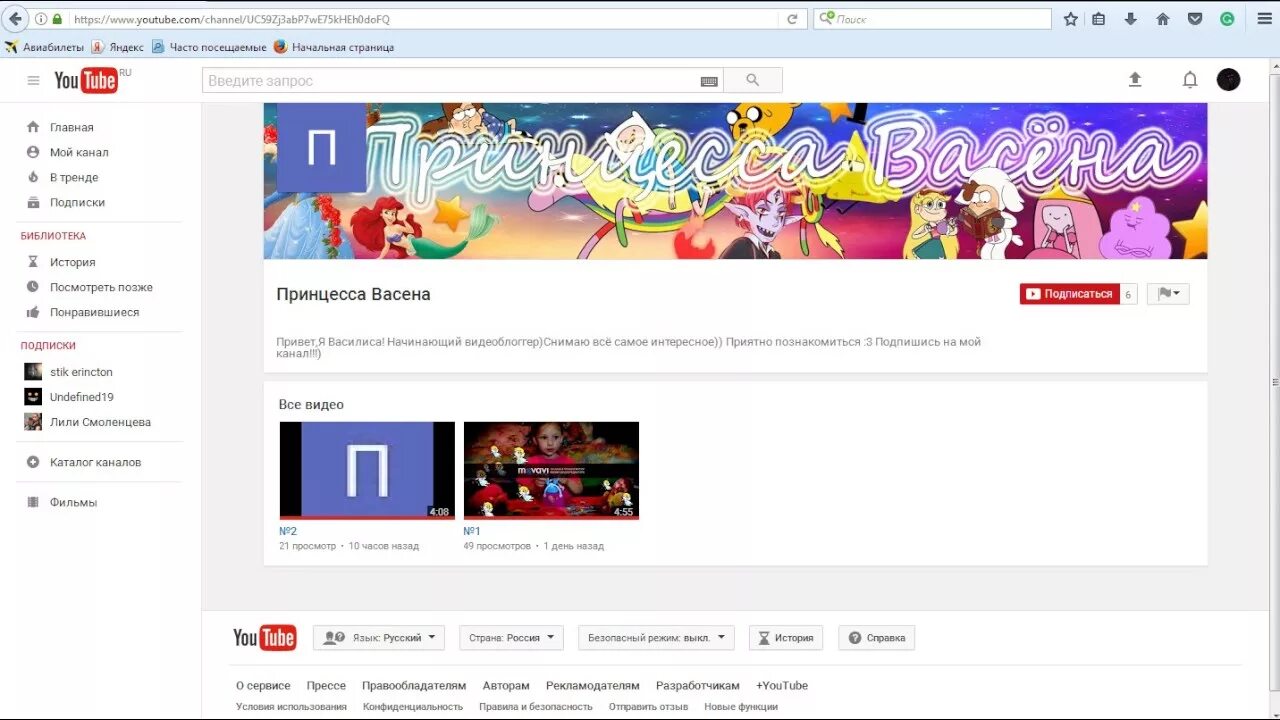Click in the browser address bar
Screen dimensions: 1280x720
click(x=420, y=19)
